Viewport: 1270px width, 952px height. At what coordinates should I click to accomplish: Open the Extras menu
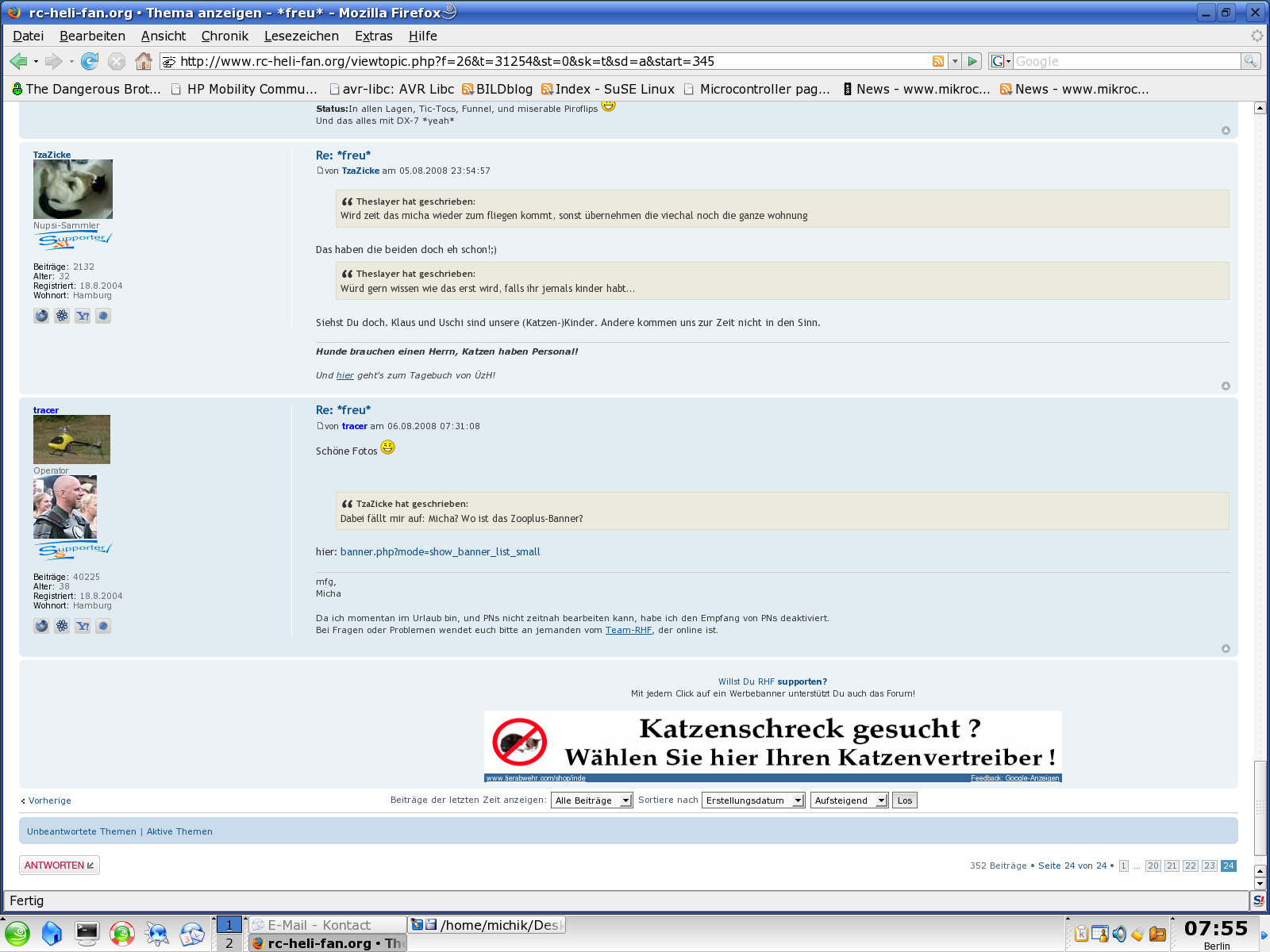[x=373, y=36]
